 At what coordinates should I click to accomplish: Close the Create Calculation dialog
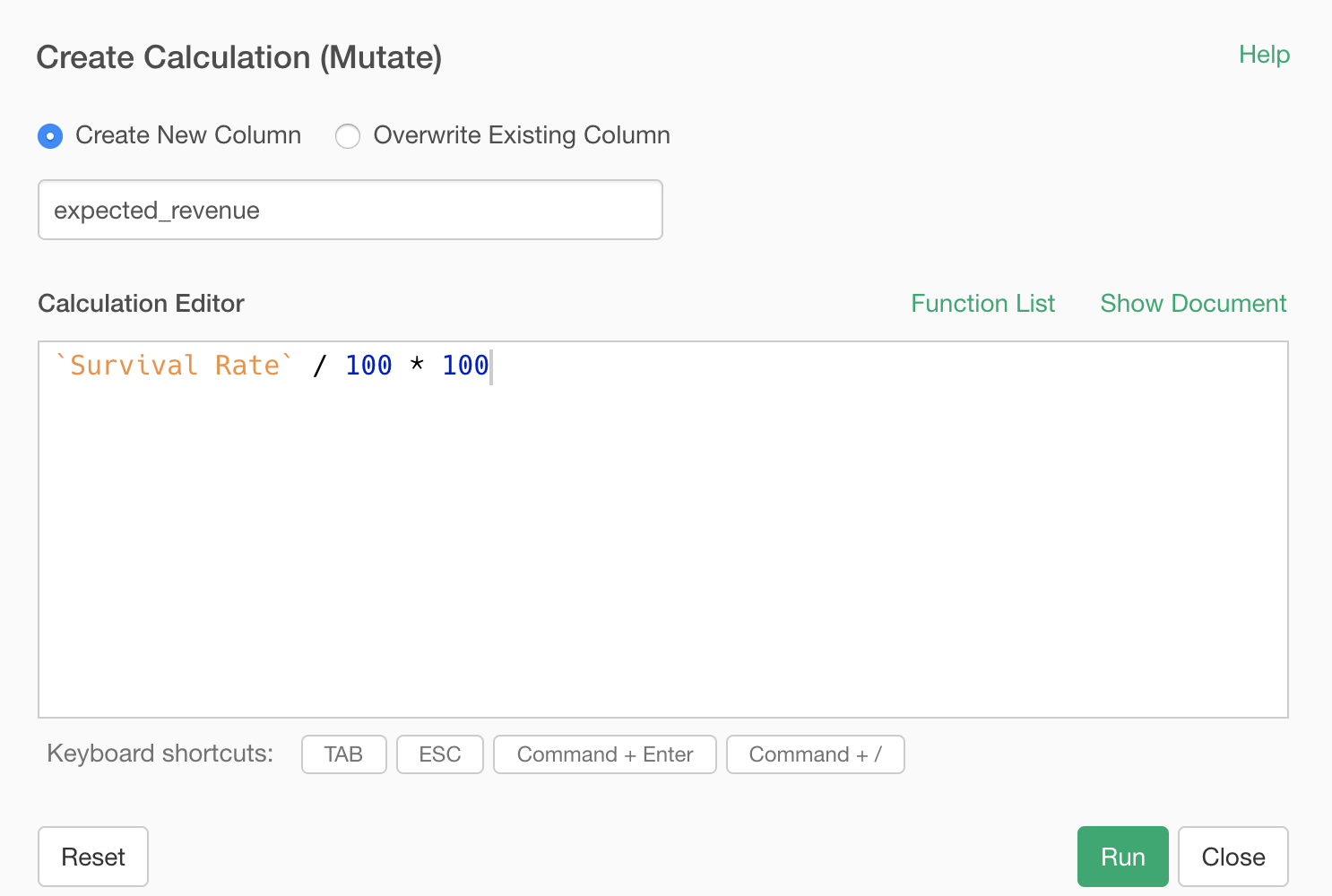pos(1233,857)
